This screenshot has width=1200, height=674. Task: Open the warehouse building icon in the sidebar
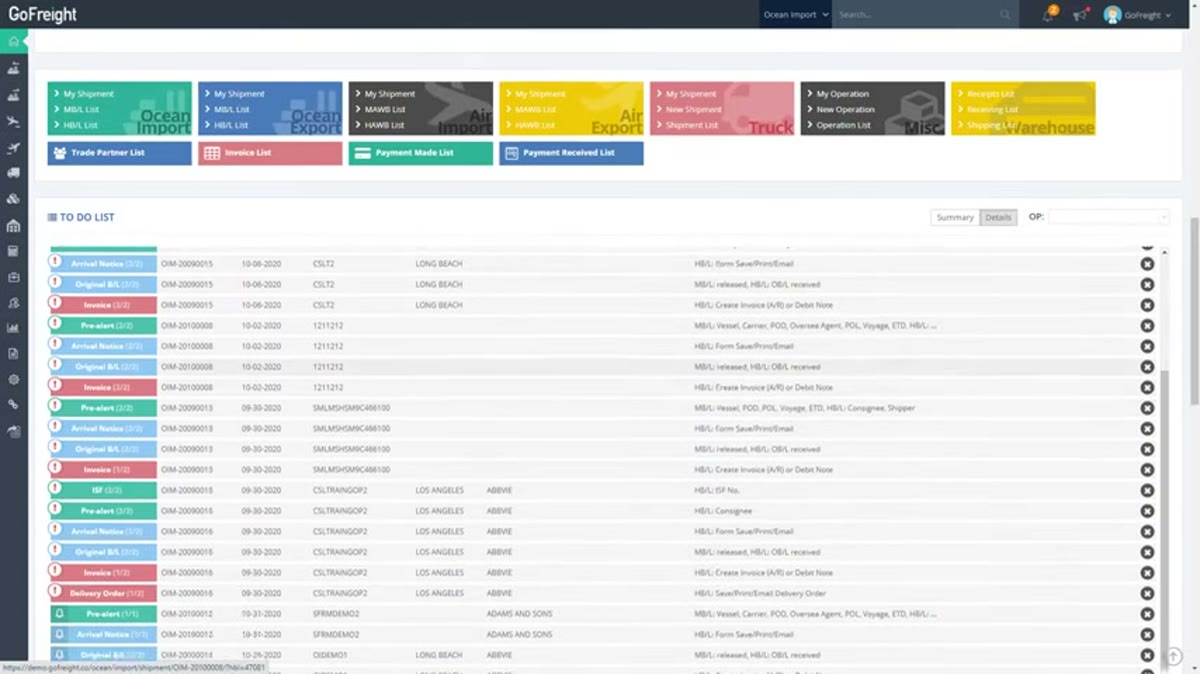[x=13, y=226]
